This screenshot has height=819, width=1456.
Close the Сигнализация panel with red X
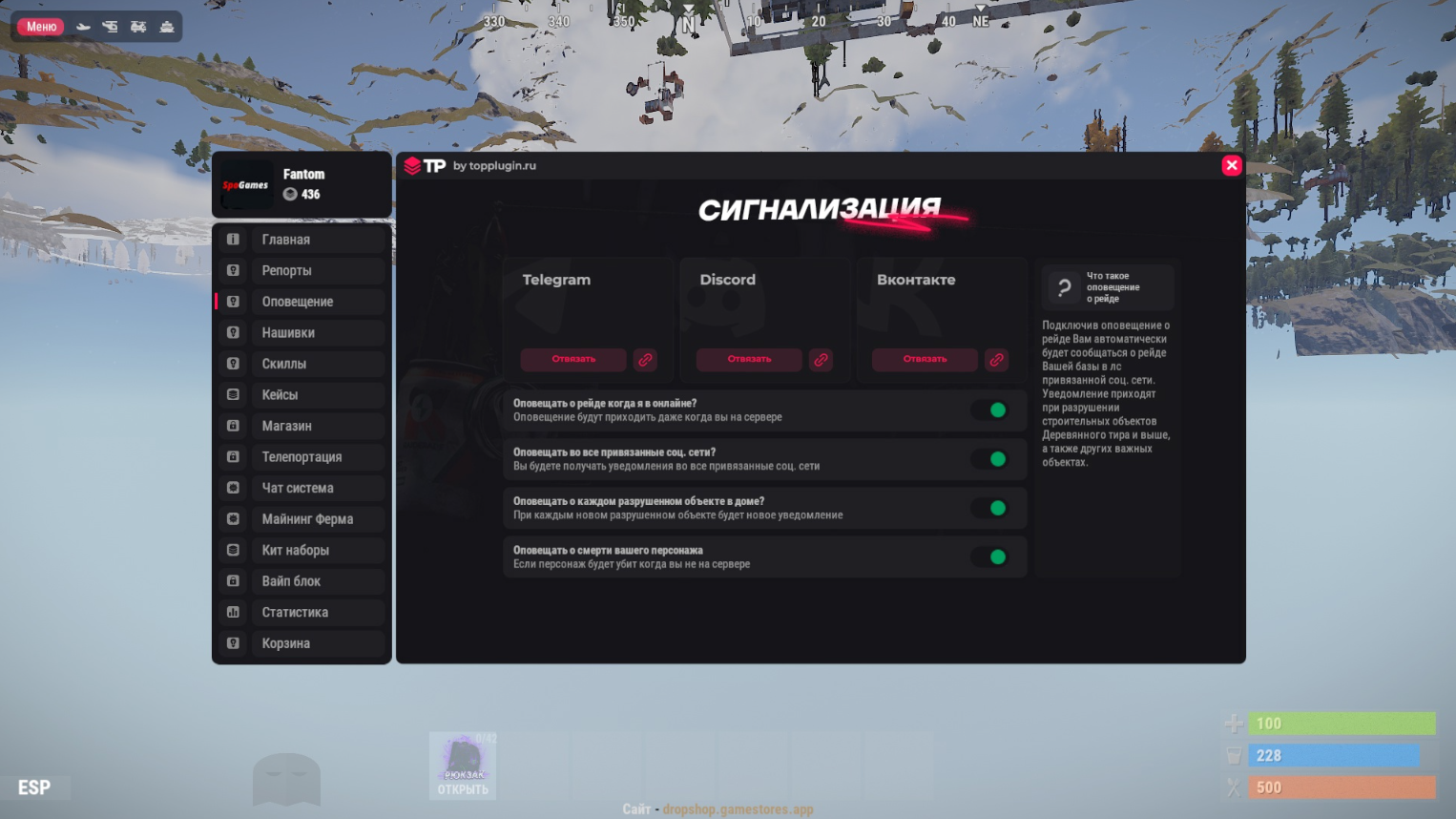[1231, 165]
